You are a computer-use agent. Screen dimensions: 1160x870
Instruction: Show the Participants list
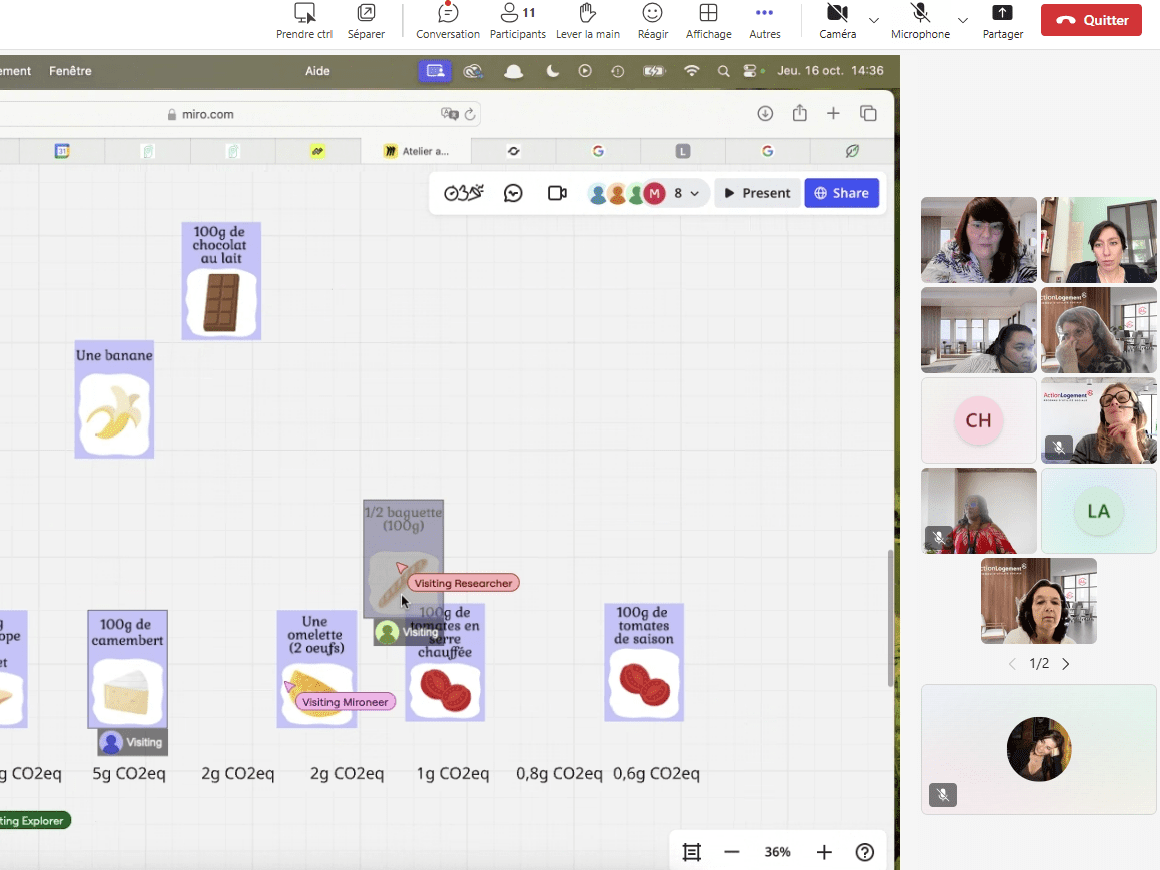point(517,21)
